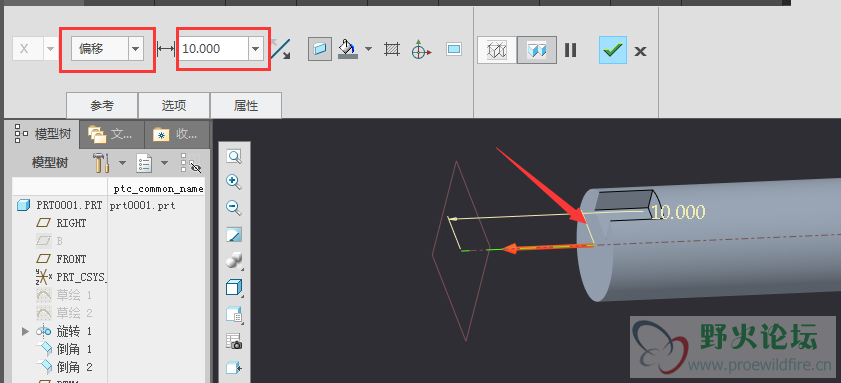Open the 偏移 offset type dropdown
The width and height of the screenshot is (841, 383).
point(135,49)
